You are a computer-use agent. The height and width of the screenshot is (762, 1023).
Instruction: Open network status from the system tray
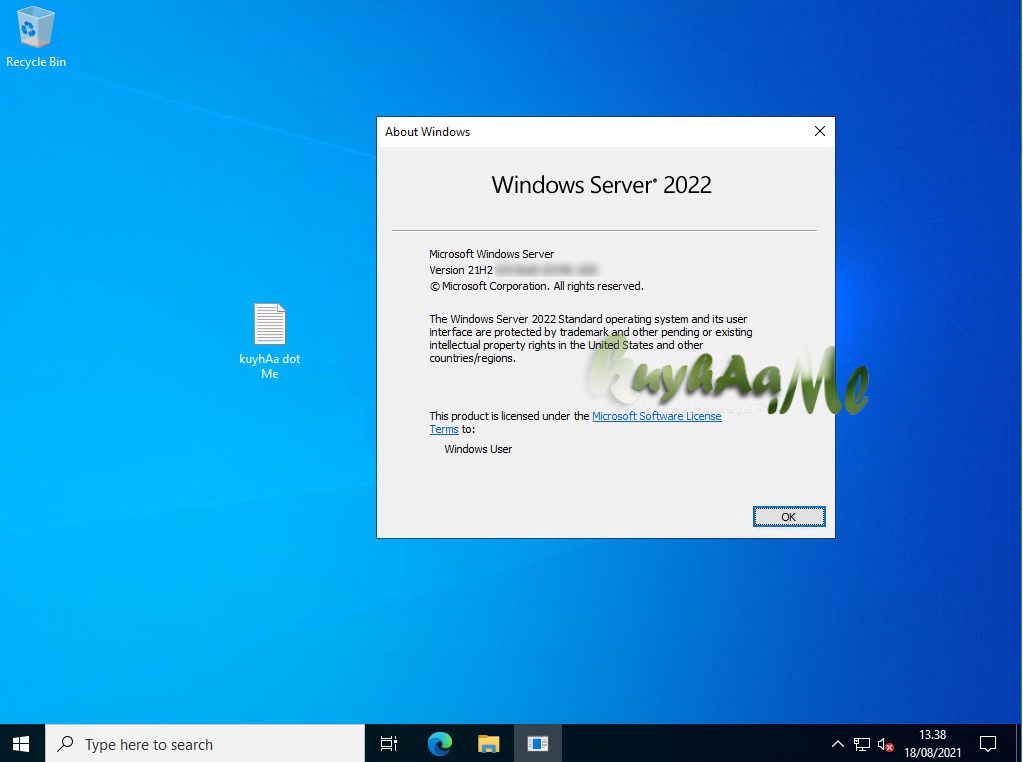pyautogui.click(x=861, y=743)
